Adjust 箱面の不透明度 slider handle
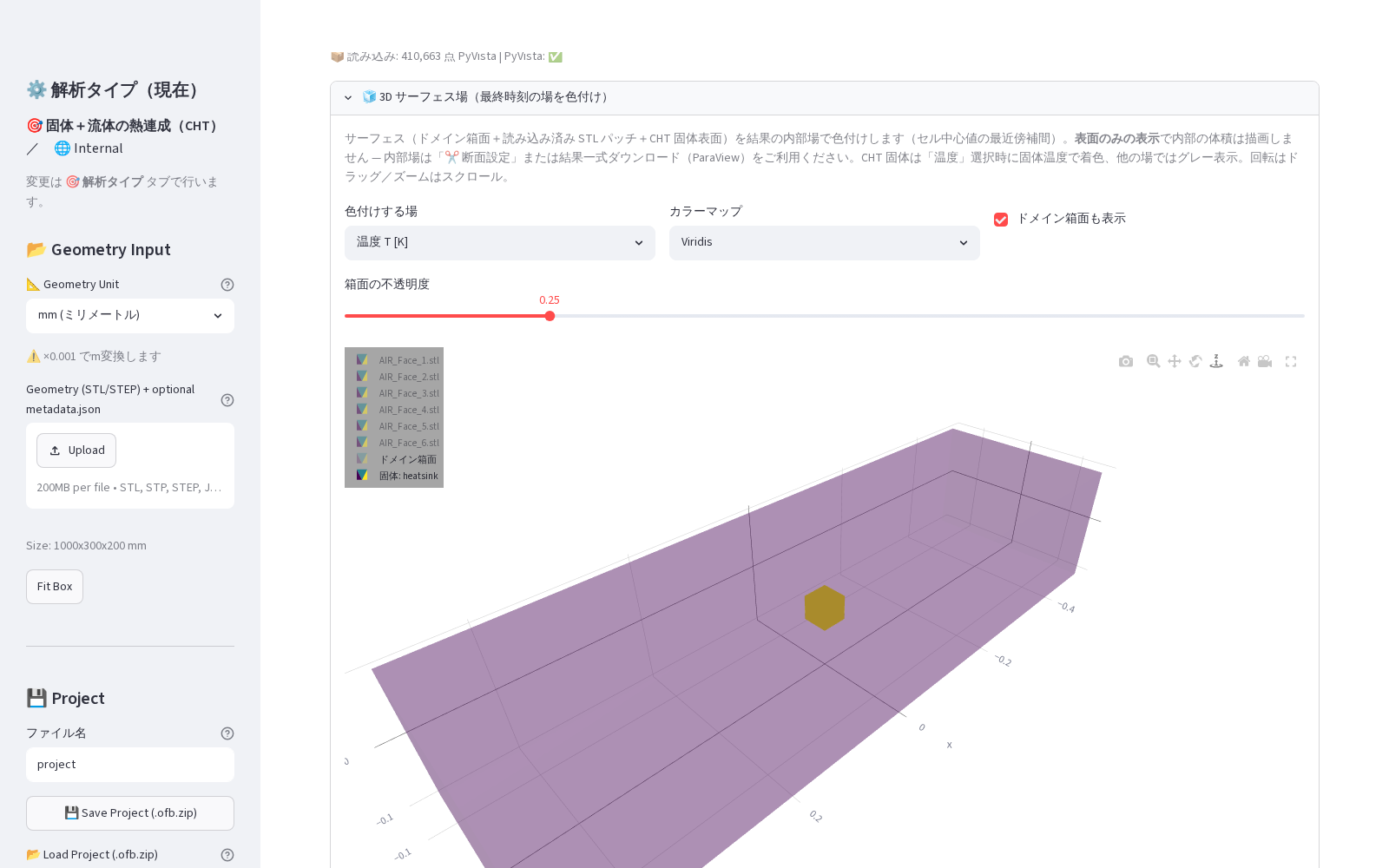1389x868 pixels. click(x=550, y=316)
